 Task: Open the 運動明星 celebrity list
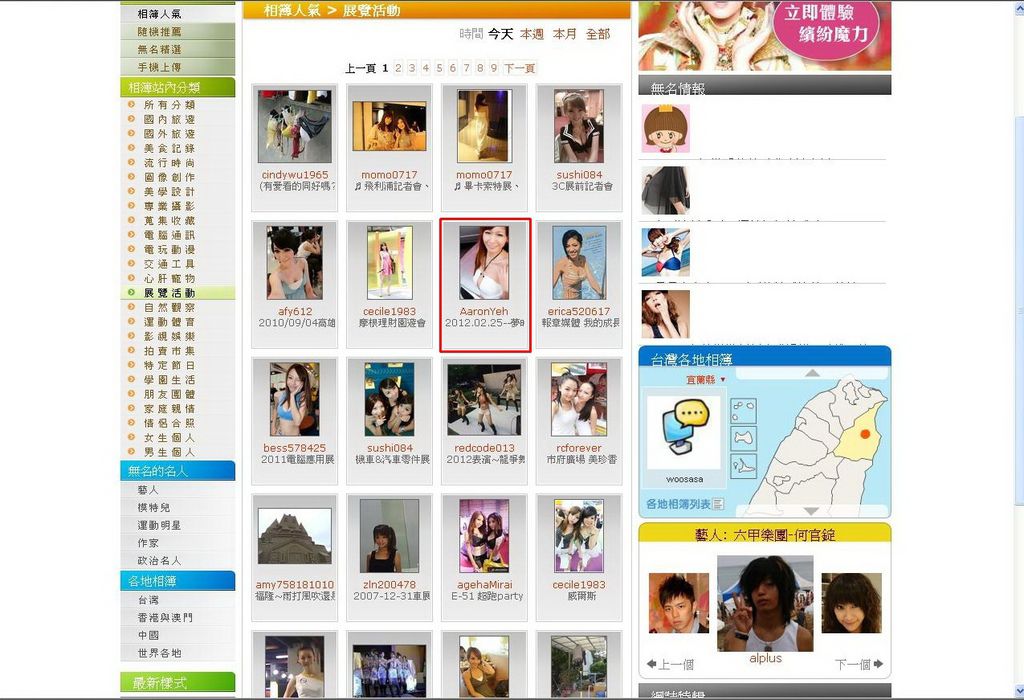(x=159, y=525)
